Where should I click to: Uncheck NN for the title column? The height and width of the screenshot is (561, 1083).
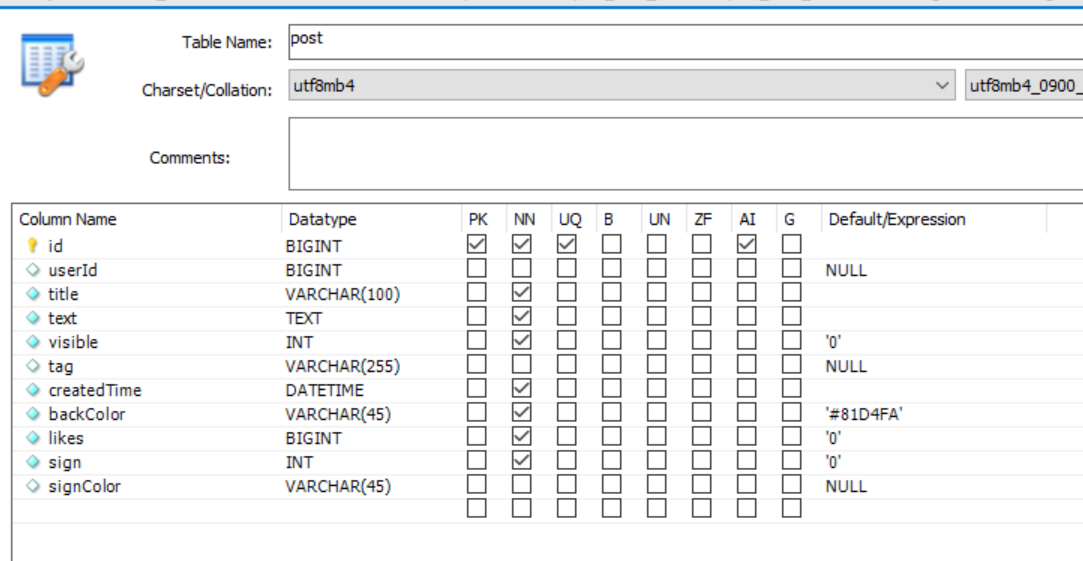pos(521,292)
